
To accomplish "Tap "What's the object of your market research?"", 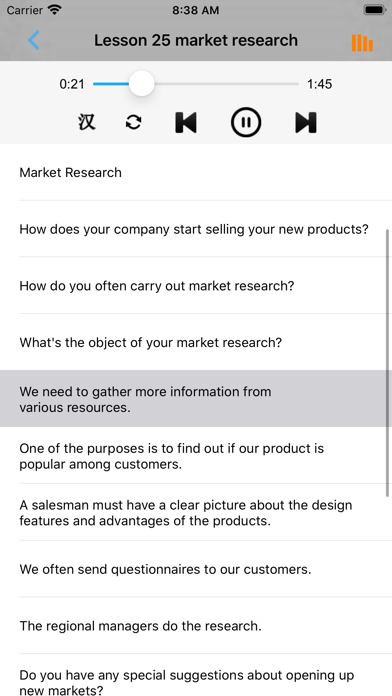I will point(196,342).
